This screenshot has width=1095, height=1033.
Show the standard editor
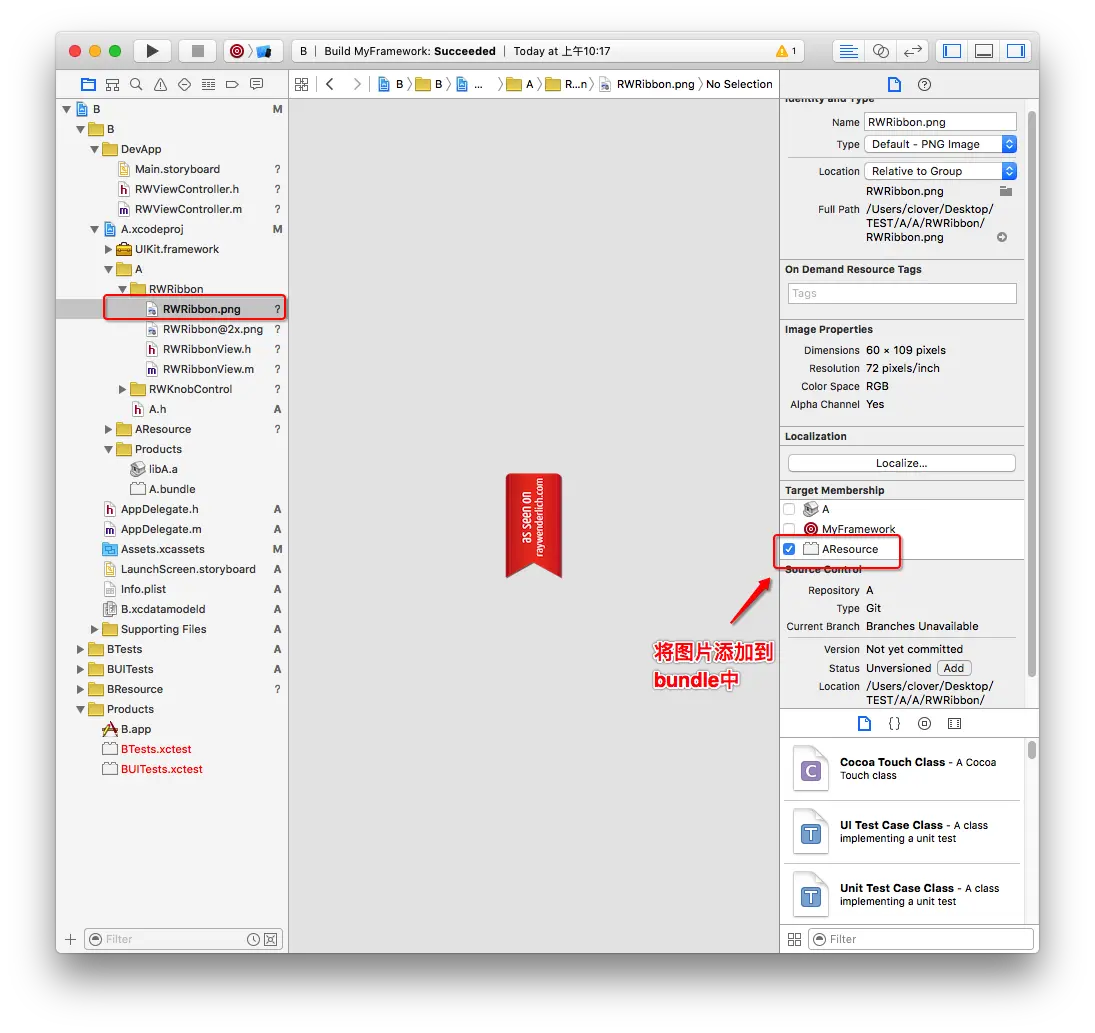[x=848, y=51]
